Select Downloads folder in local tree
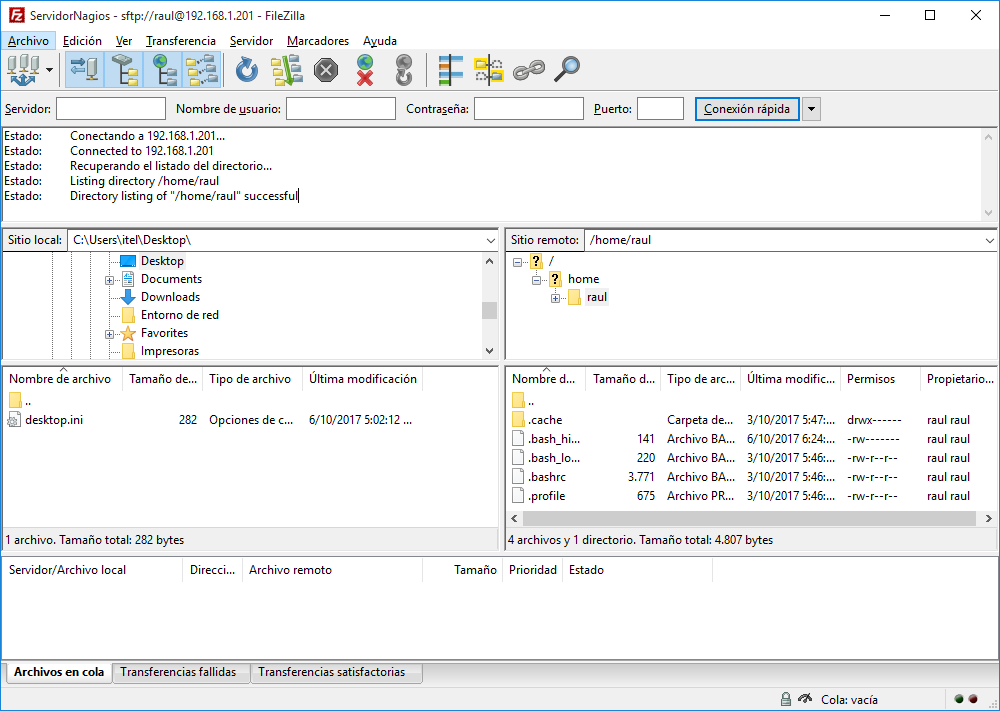Image resolution: width=1000 pixels, height=711 pixels. pos(170,297)
